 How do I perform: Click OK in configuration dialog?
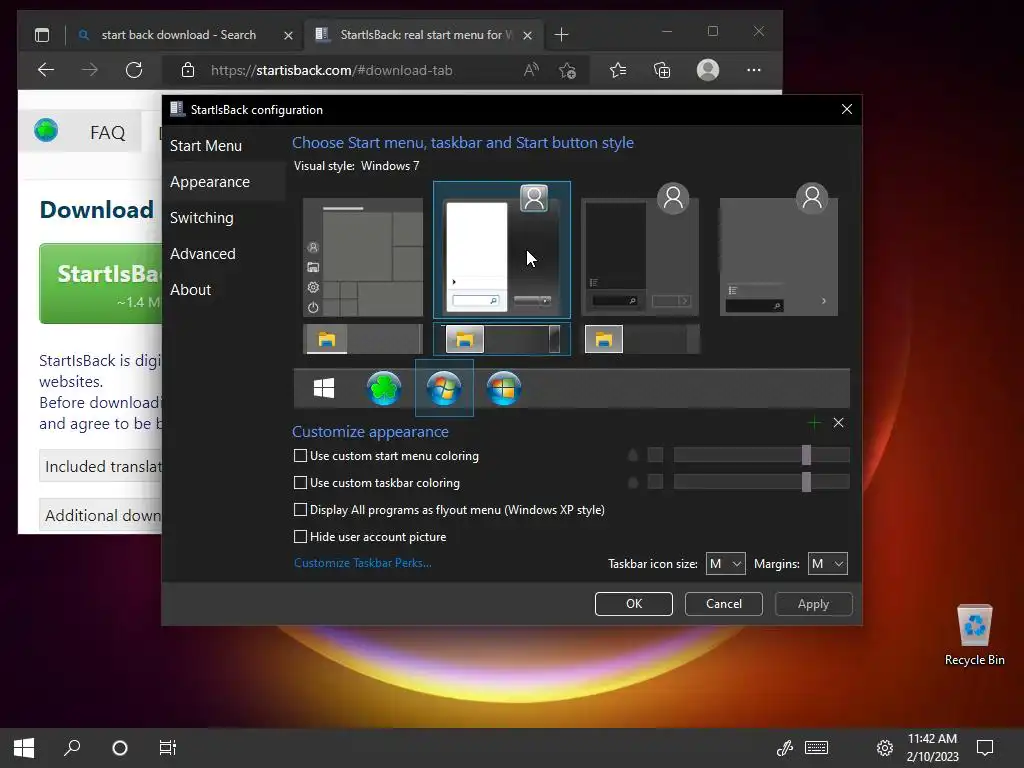click(x=633, y=604)
